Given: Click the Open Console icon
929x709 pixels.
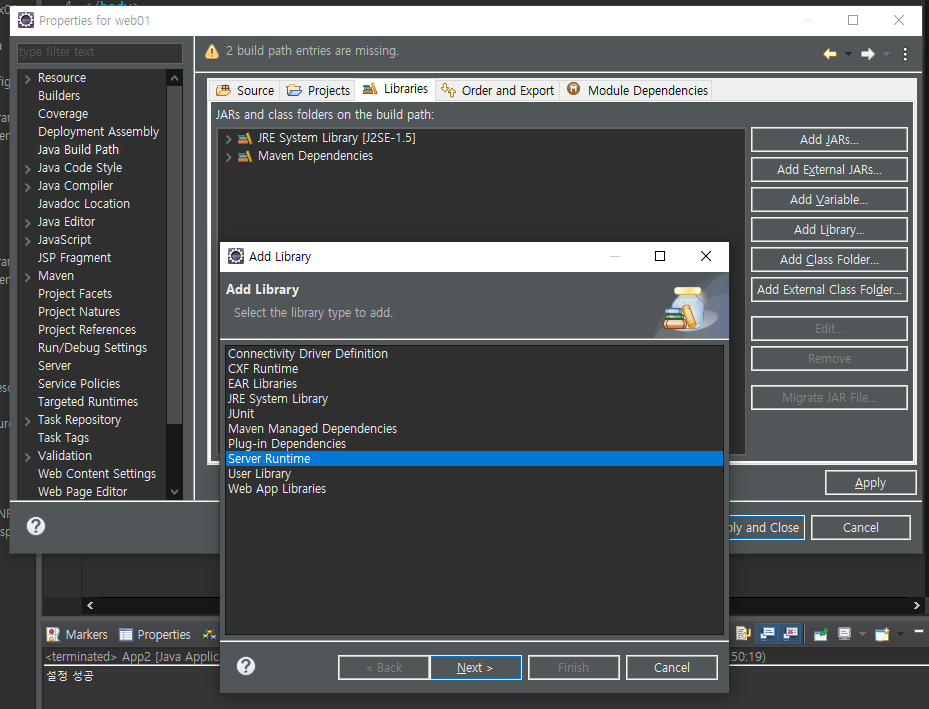Looking at the screenshot, I should point(882,634).
